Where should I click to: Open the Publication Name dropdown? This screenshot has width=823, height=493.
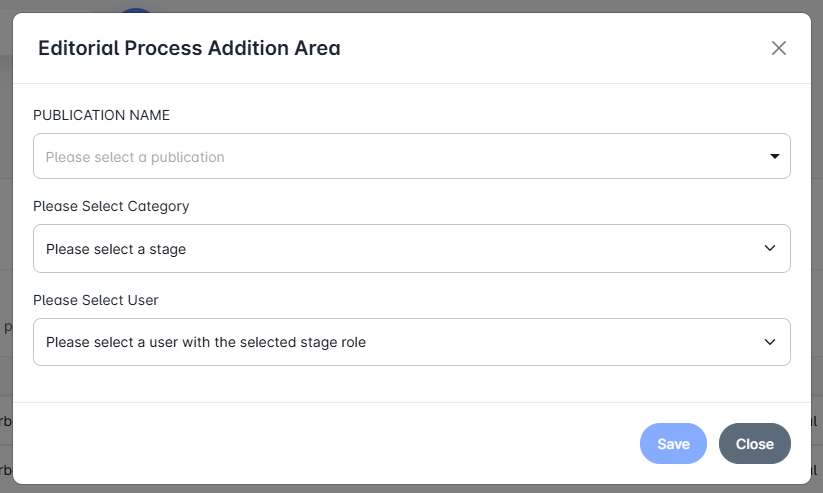click(x=411, y=157)
